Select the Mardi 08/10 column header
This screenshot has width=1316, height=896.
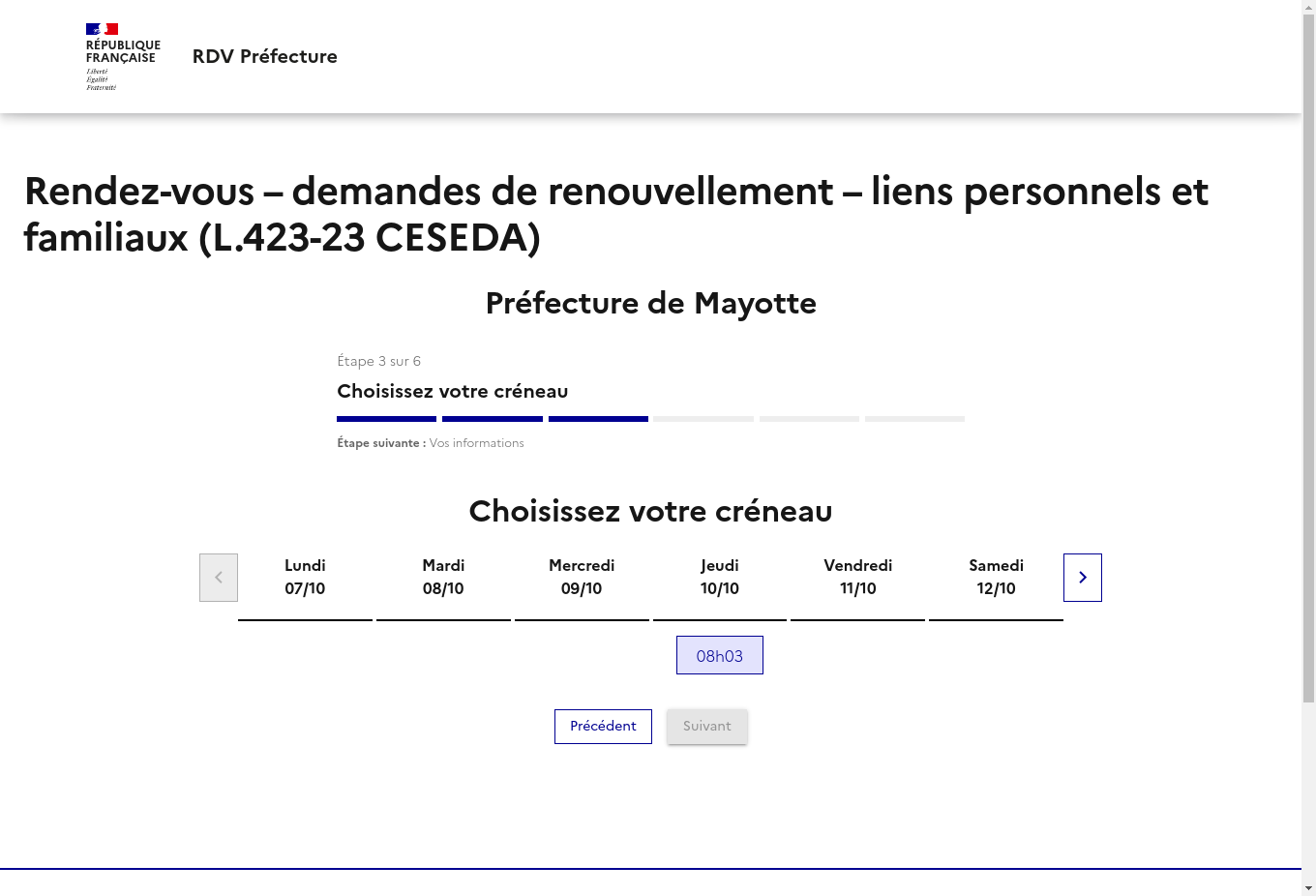click(443, 578)
